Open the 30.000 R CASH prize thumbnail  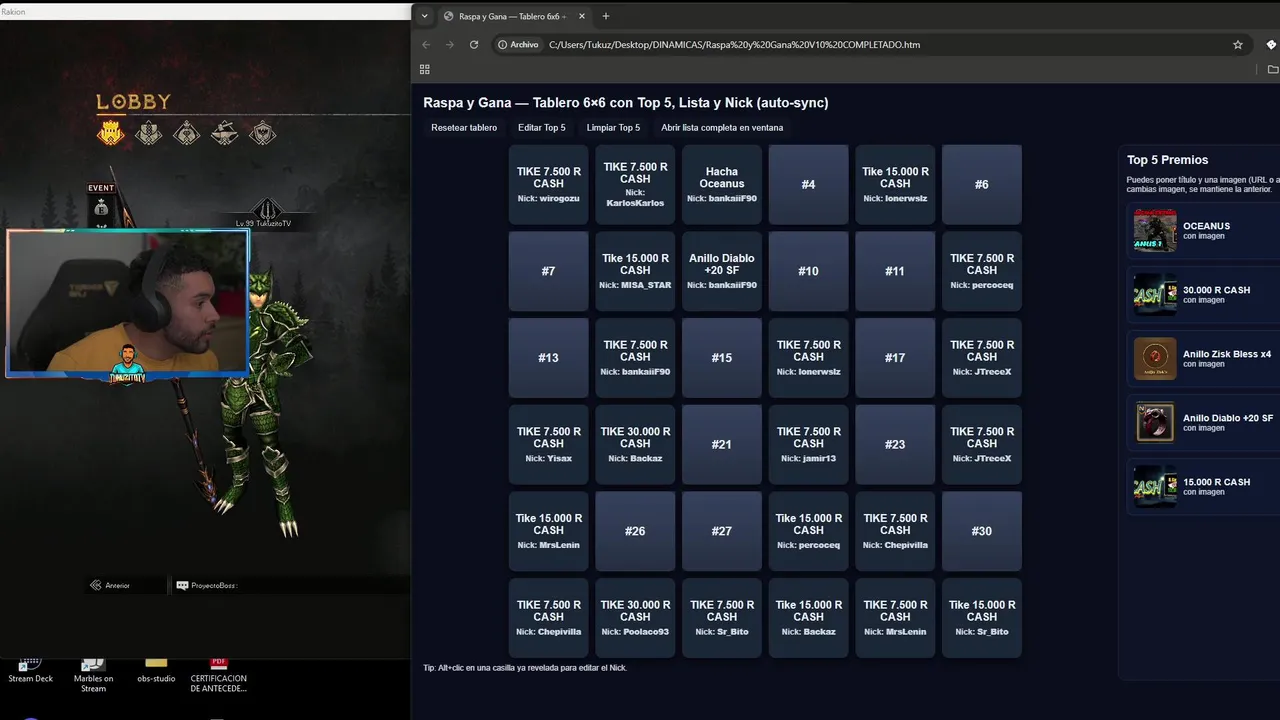pos(1155,294)
